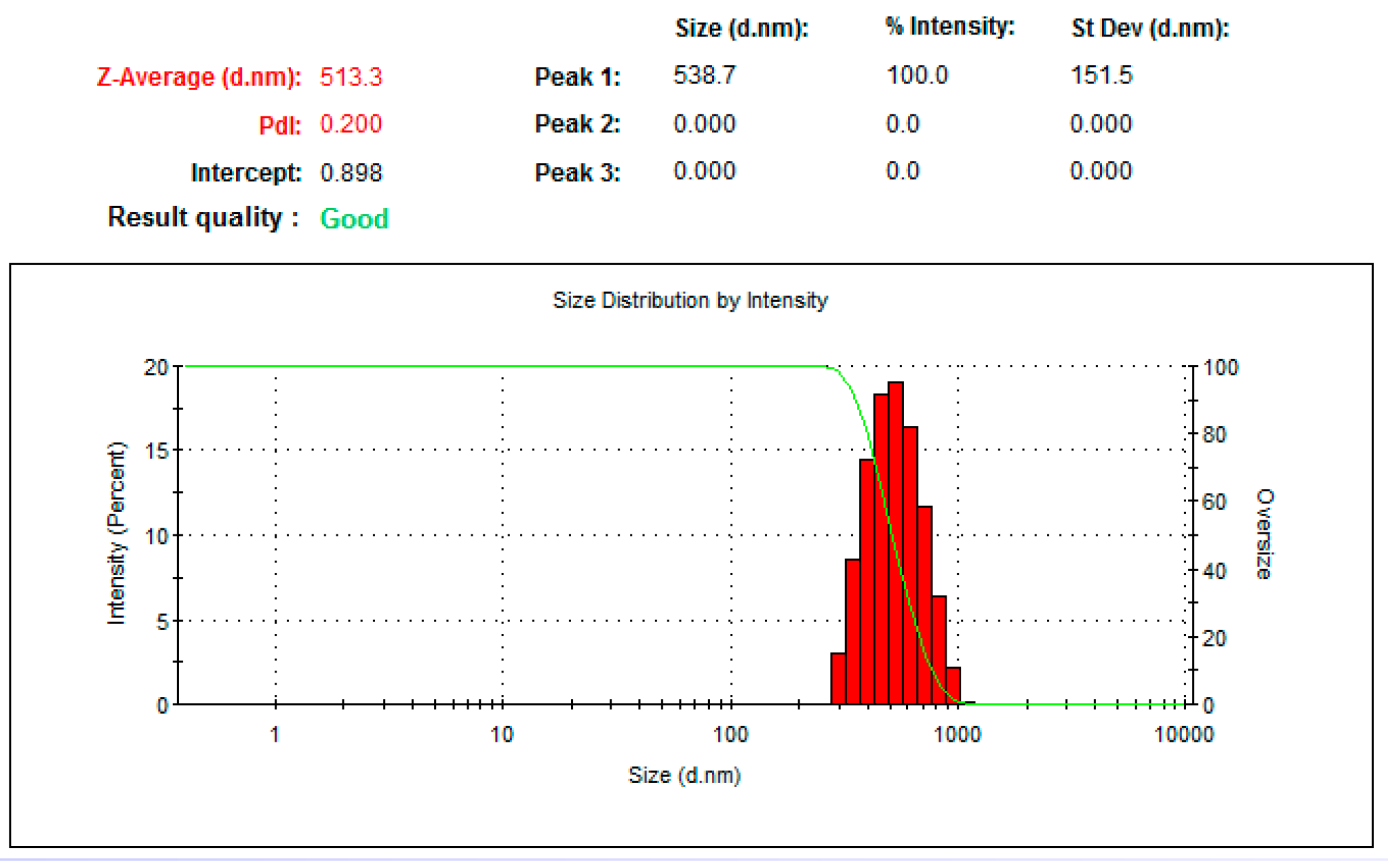Click the St Dev (d.nm) column header
The image size is (1388, 868).
click(x=1151, y=28)
